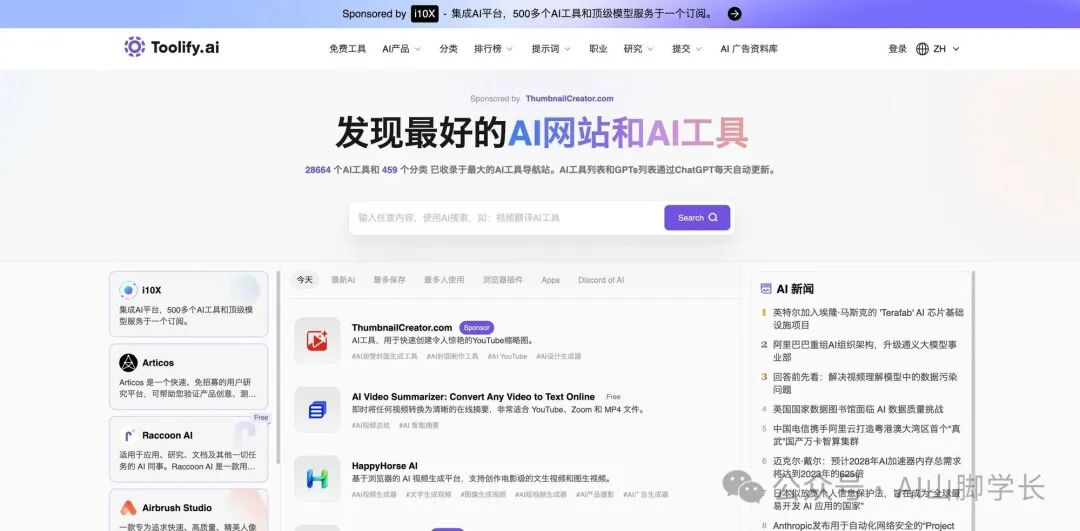This screenshot has width=1080, height=531.
Task: Click the 459 categories count
Action: (389, 169)
